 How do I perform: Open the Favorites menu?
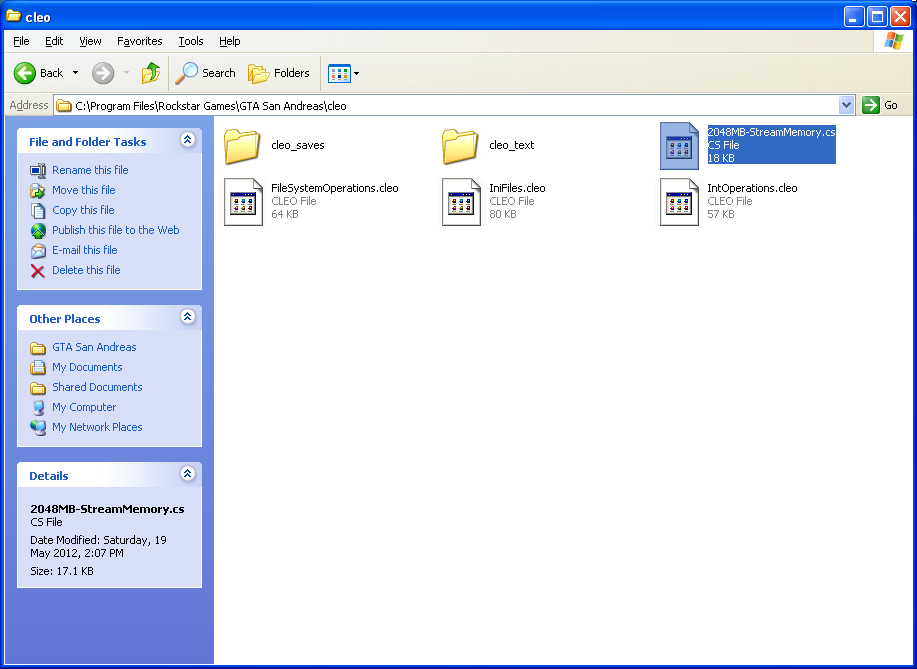139,41
